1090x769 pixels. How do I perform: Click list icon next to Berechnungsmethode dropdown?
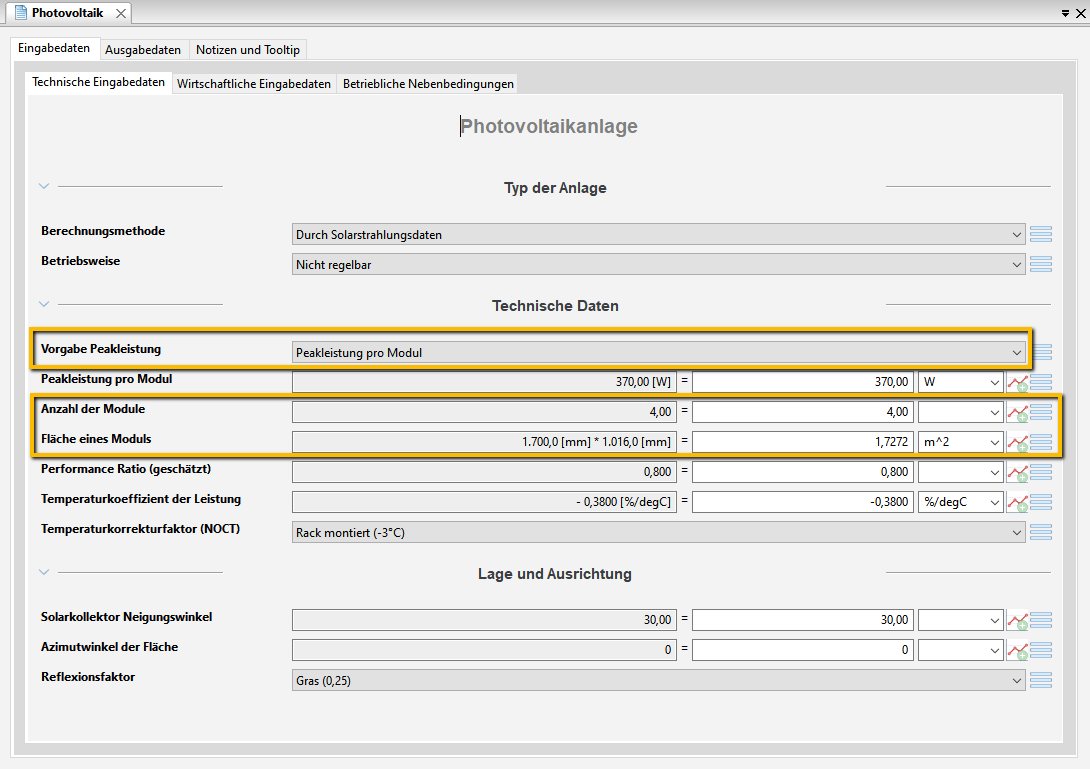1041,234
